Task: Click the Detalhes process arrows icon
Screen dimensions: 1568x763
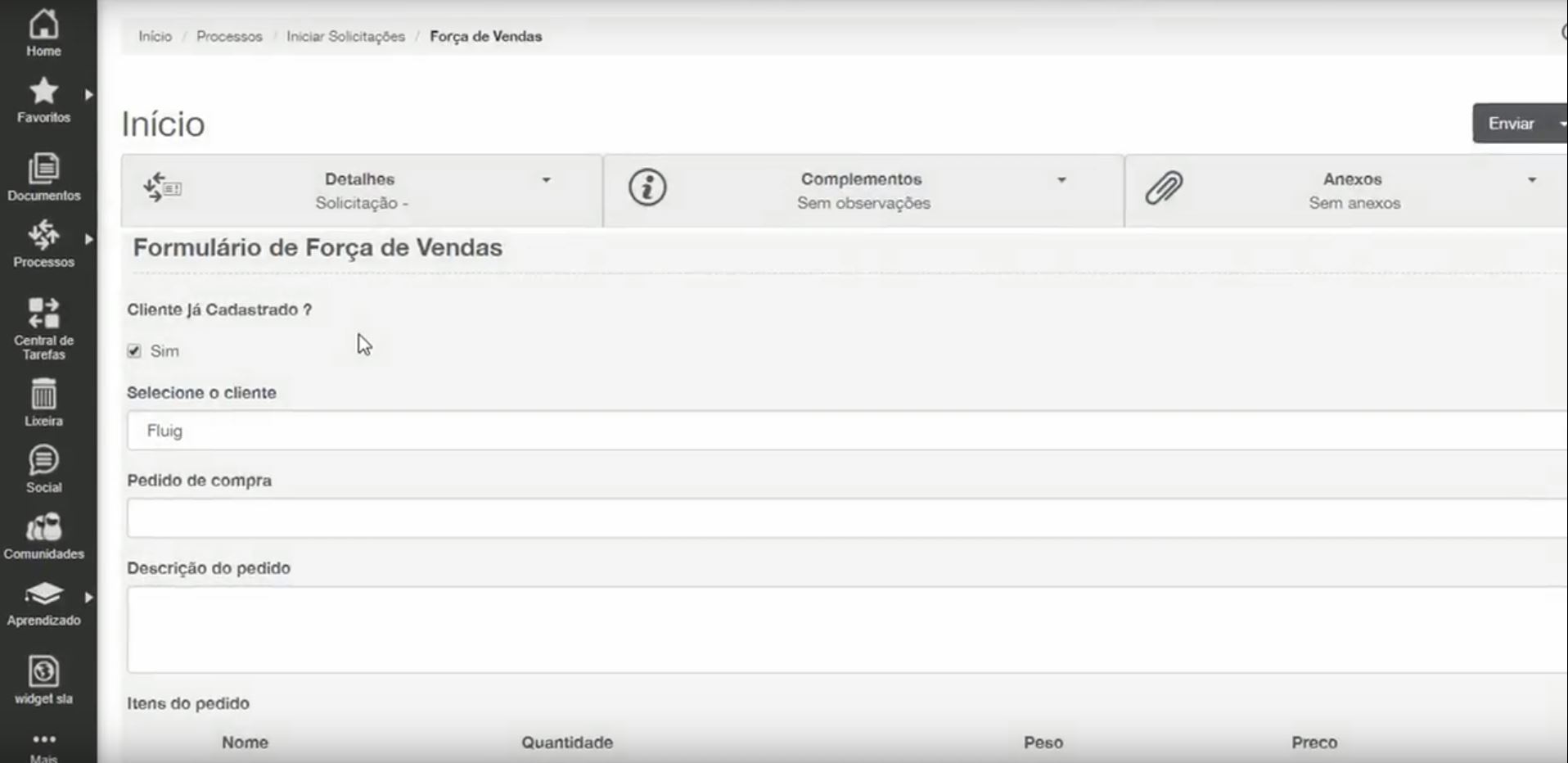Action: pyautogui.click(x=162, y=187)
